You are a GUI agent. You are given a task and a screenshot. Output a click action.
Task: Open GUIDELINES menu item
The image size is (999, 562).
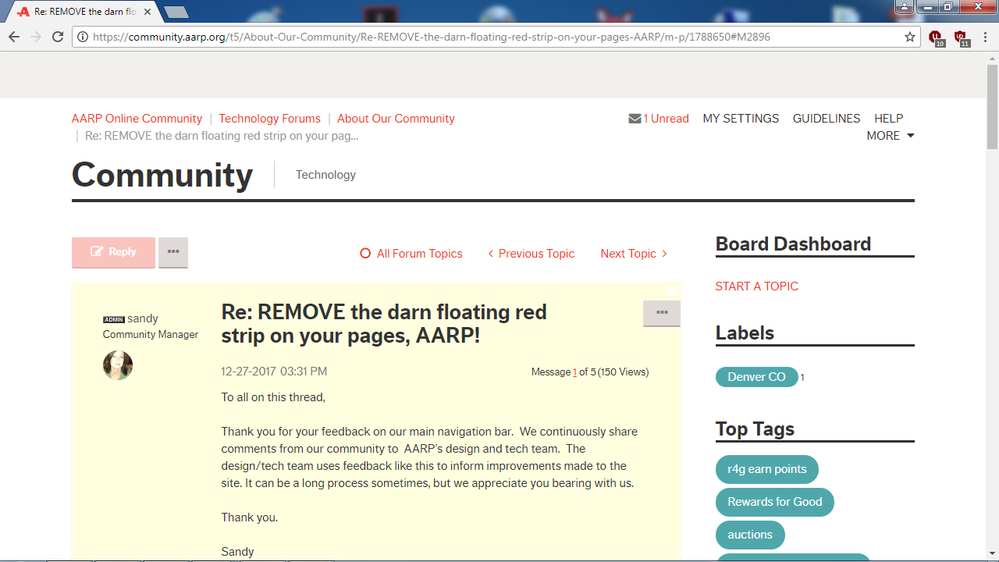(x=826, y=118)
